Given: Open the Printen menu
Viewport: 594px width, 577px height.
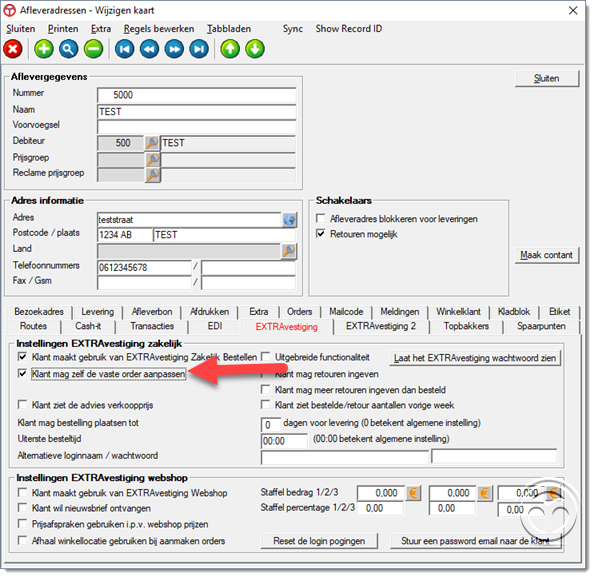Looking at the screenshot, I should coord(63,29).
